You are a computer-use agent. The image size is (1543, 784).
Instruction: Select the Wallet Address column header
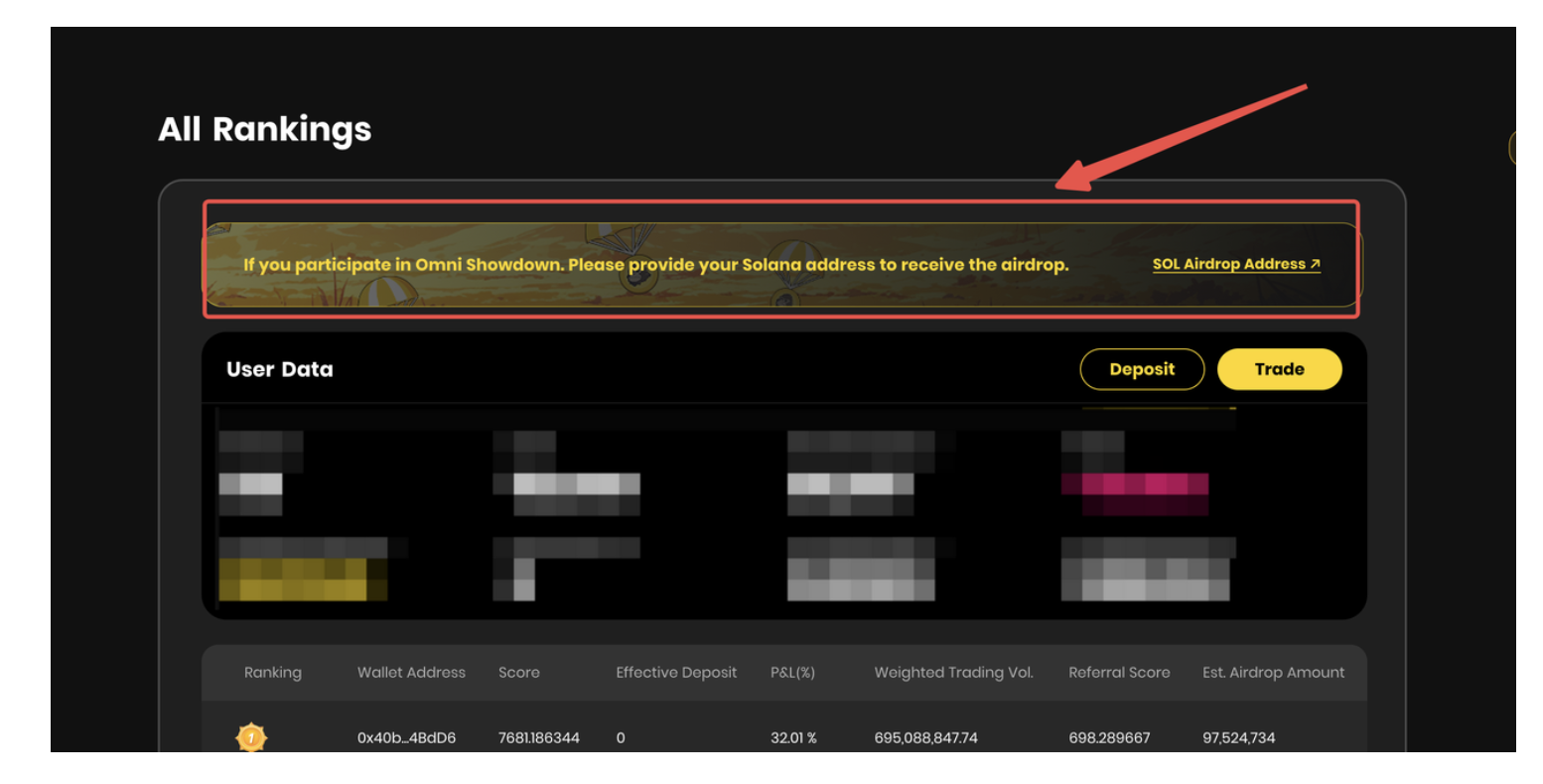(x=411, y=672)
